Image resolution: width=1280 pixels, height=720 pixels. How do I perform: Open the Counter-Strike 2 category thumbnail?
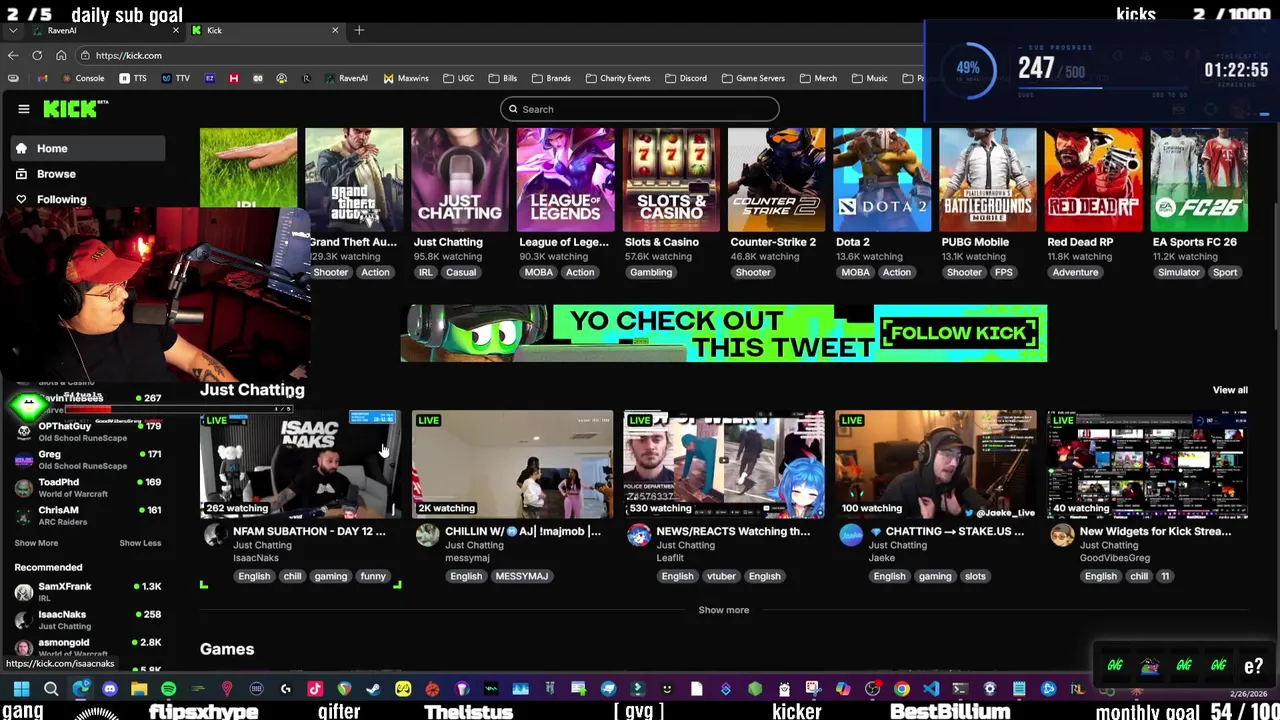(x=777, y=180)
